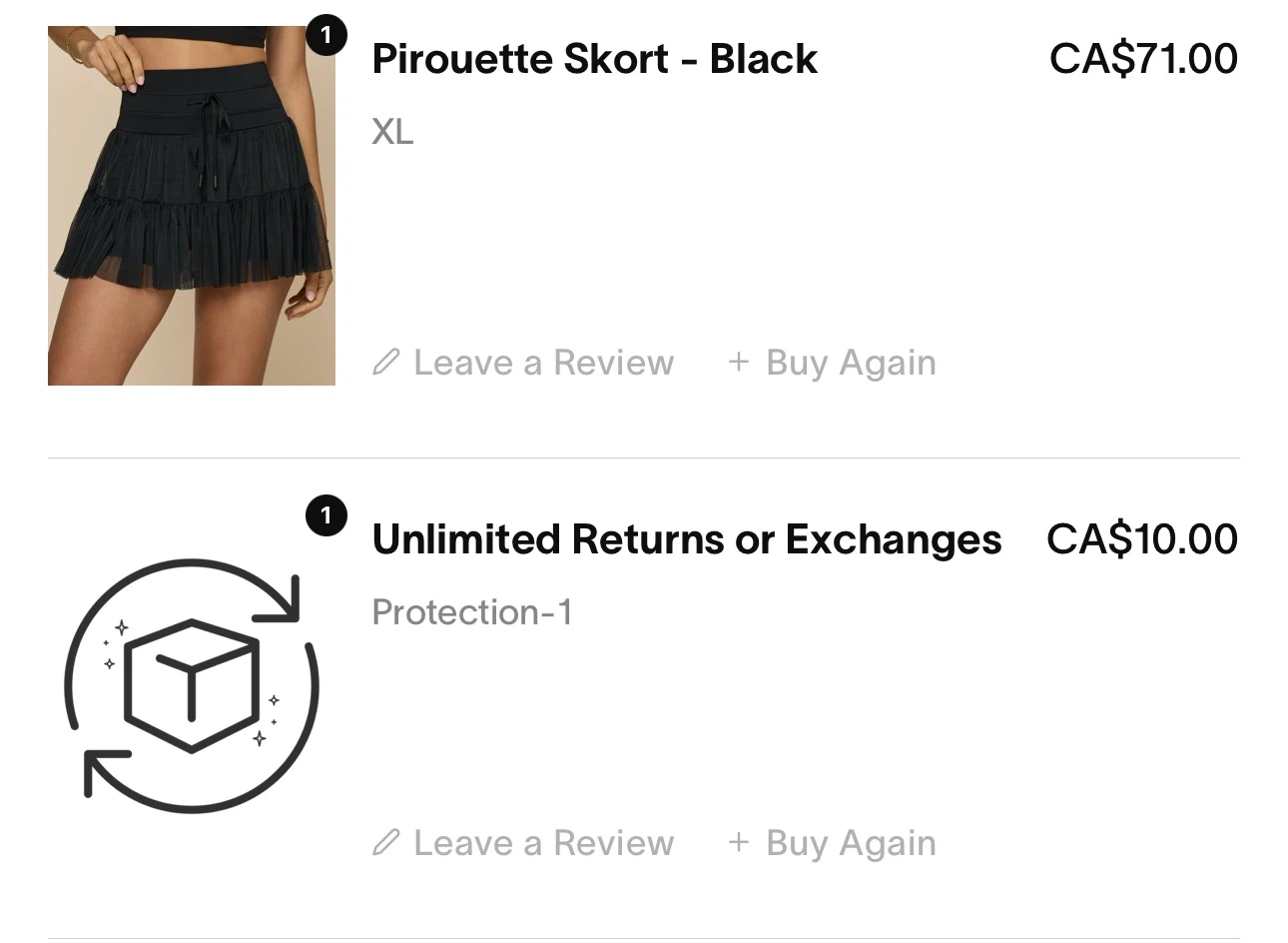Click the CA$71.00 price
This screenshot has height=943, width=1288.
pyautogui.click(x=1143, y=59)
